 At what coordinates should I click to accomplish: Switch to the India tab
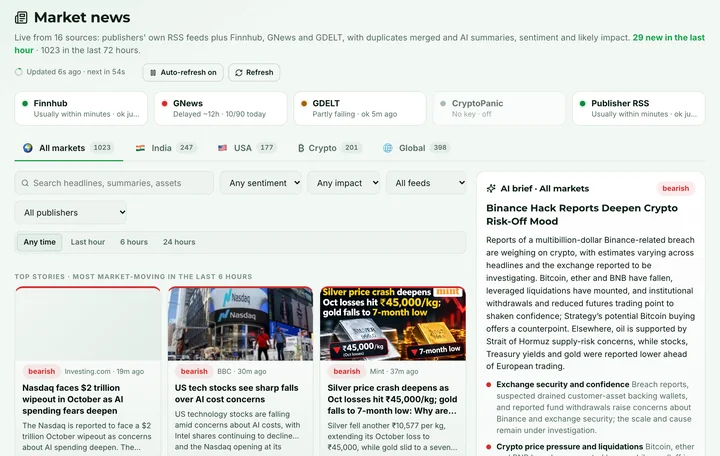click(x=166, y=148)
